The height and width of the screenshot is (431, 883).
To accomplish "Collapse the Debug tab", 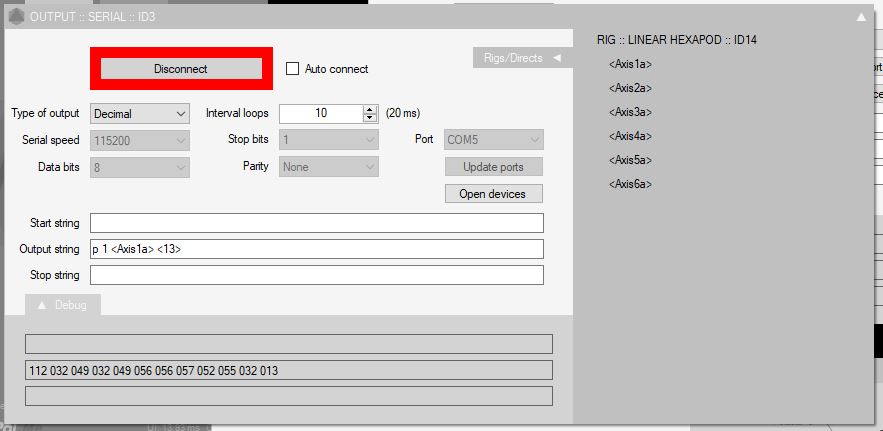I will [63, 305].
